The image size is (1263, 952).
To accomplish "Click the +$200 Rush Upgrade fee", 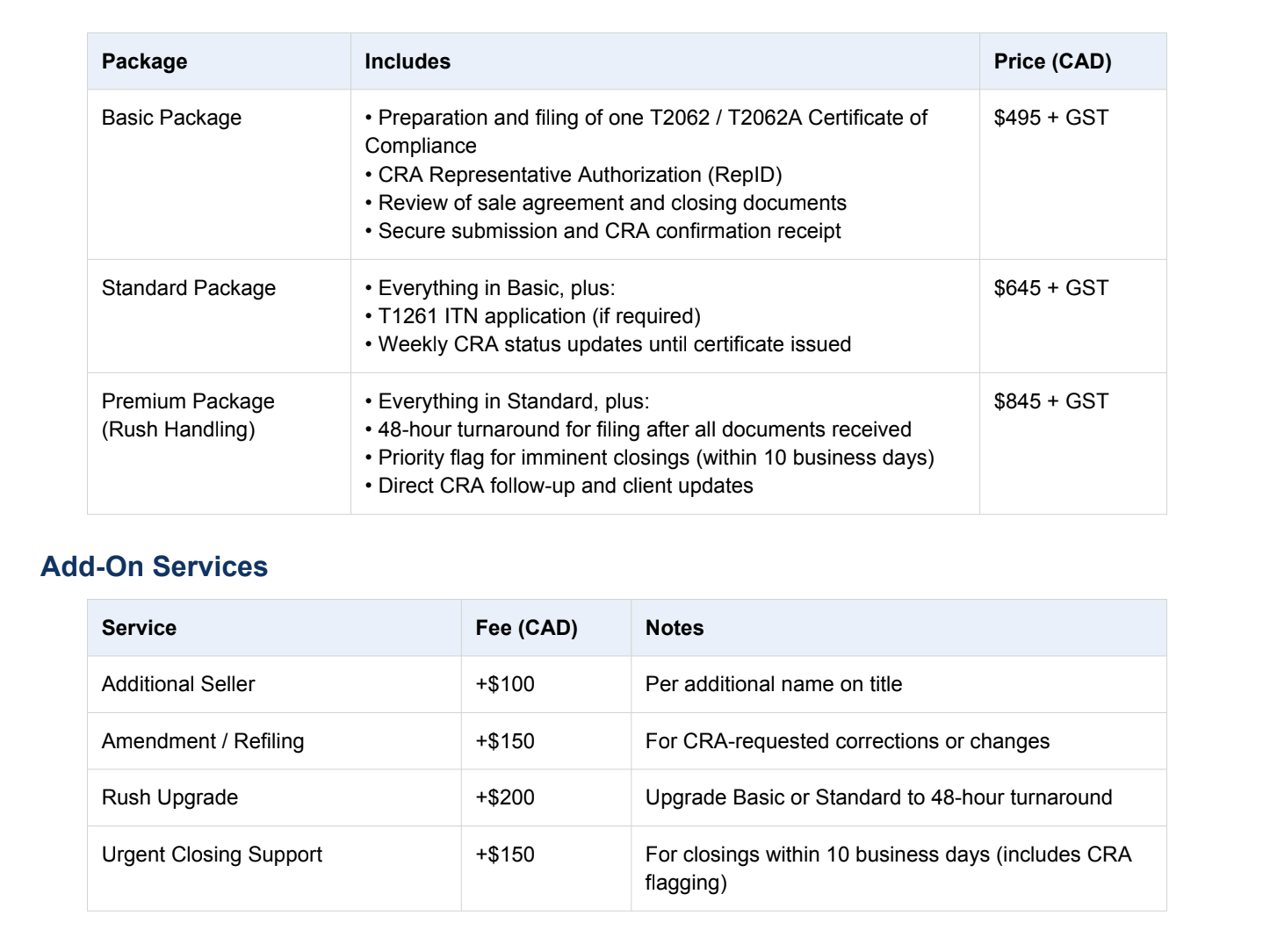I will pos(505,797).
